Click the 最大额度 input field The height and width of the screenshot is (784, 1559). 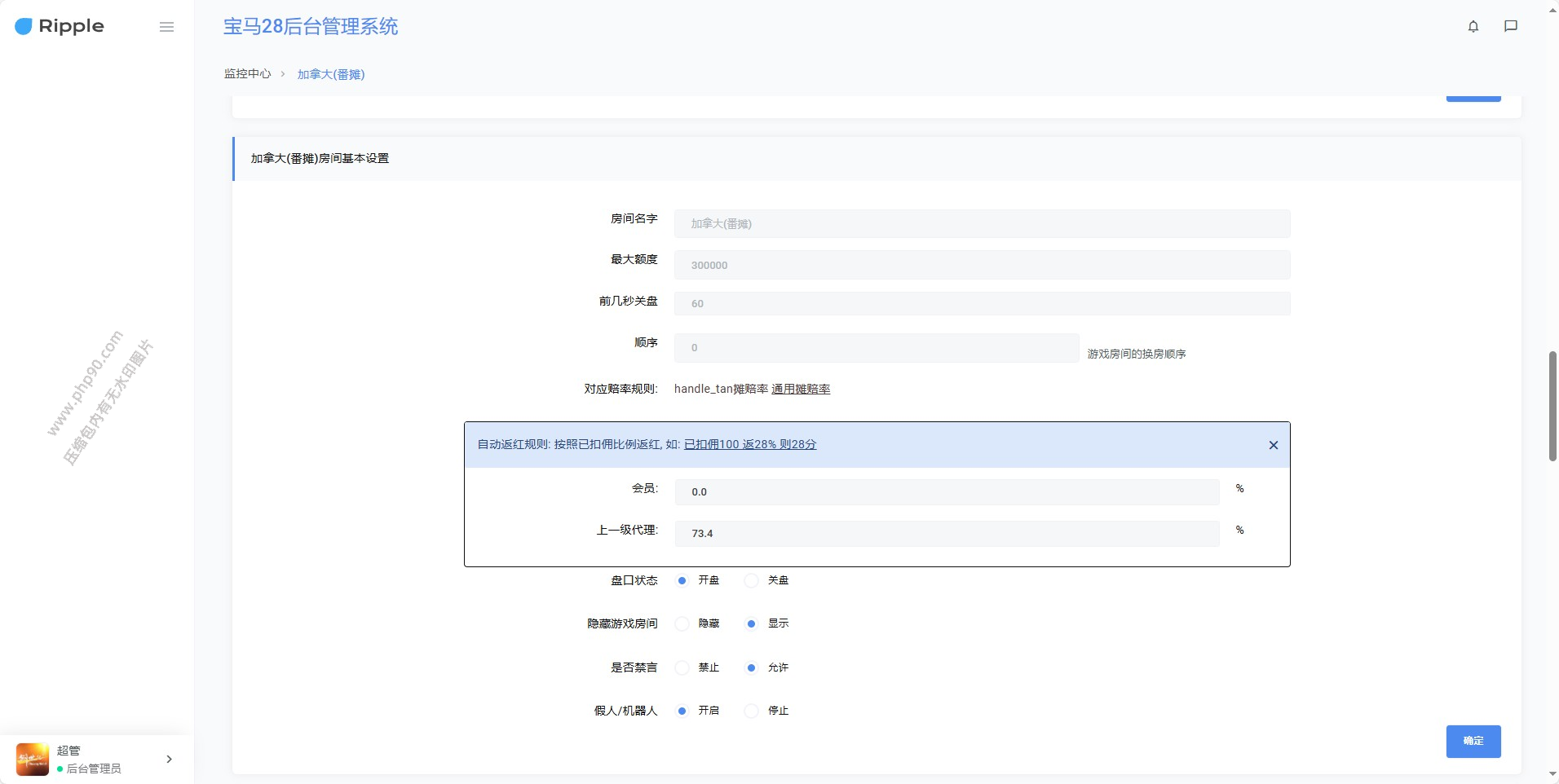pyautogui.click(x=981, y=265)
